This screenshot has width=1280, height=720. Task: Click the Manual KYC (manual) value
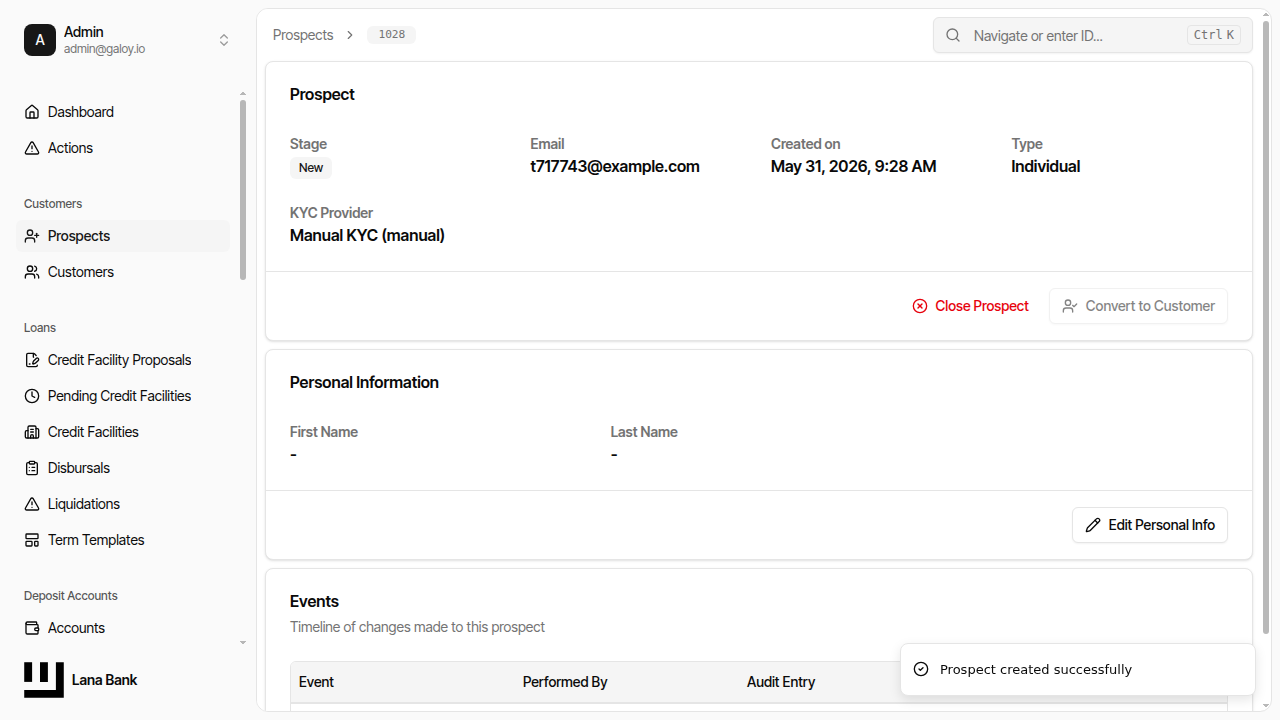(x=367, y=236)
